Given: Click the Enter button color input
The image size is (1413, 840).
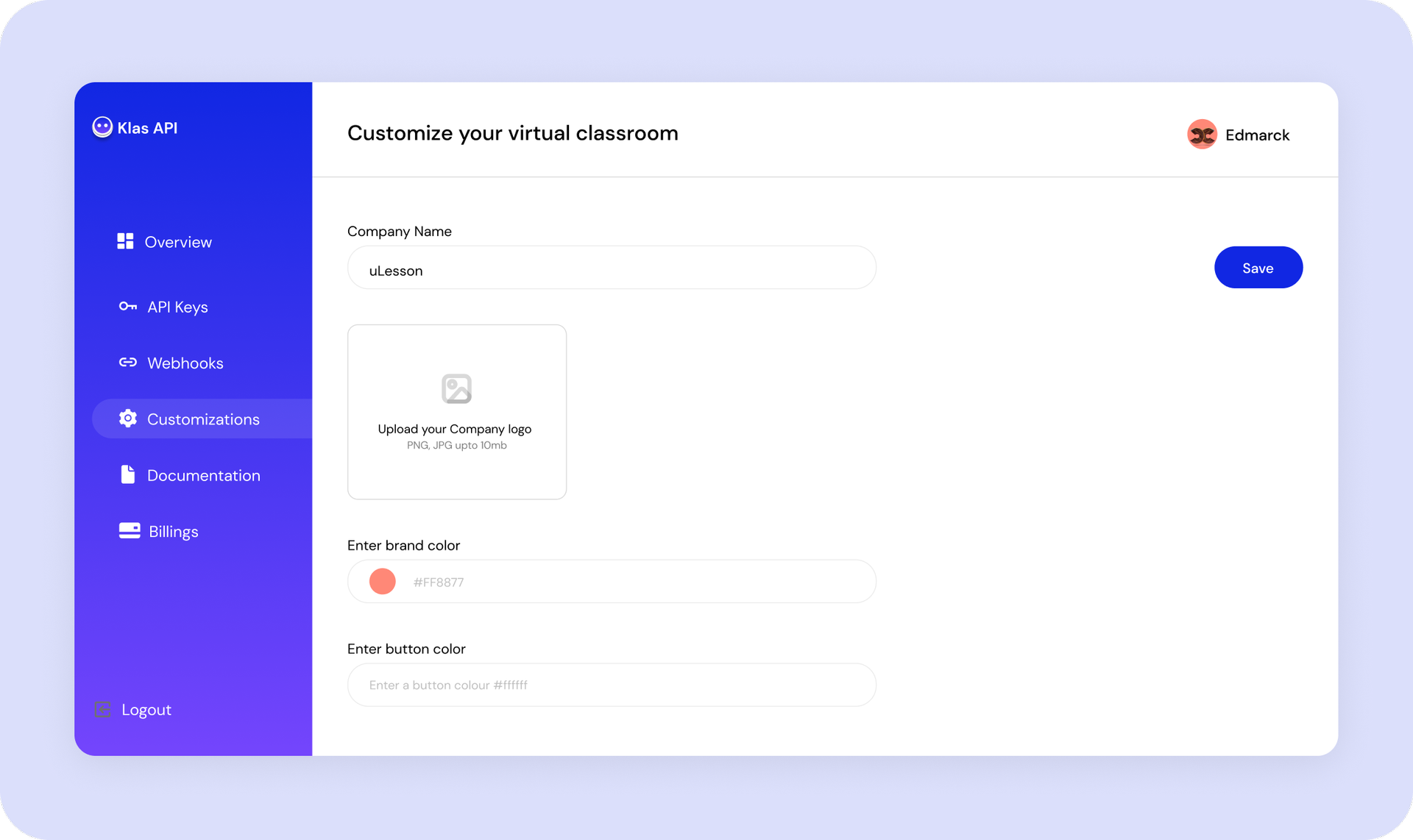Looking at the screenshot, I should (612, 685).
